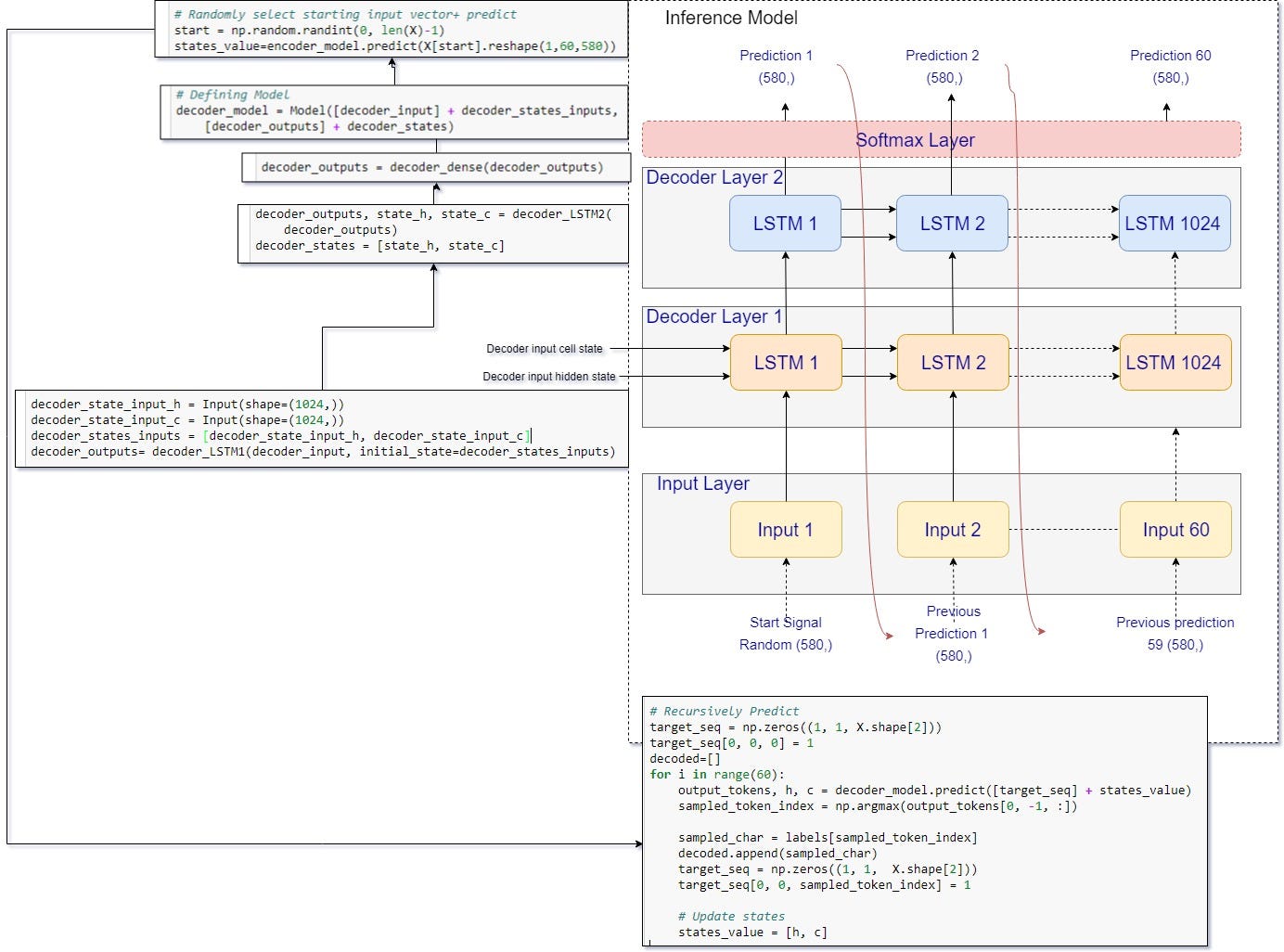Select the LSTM 1024 node in Decoder Layer 1
The height and width of the screenshot is (952, 1284).
tap(1175, 363)
